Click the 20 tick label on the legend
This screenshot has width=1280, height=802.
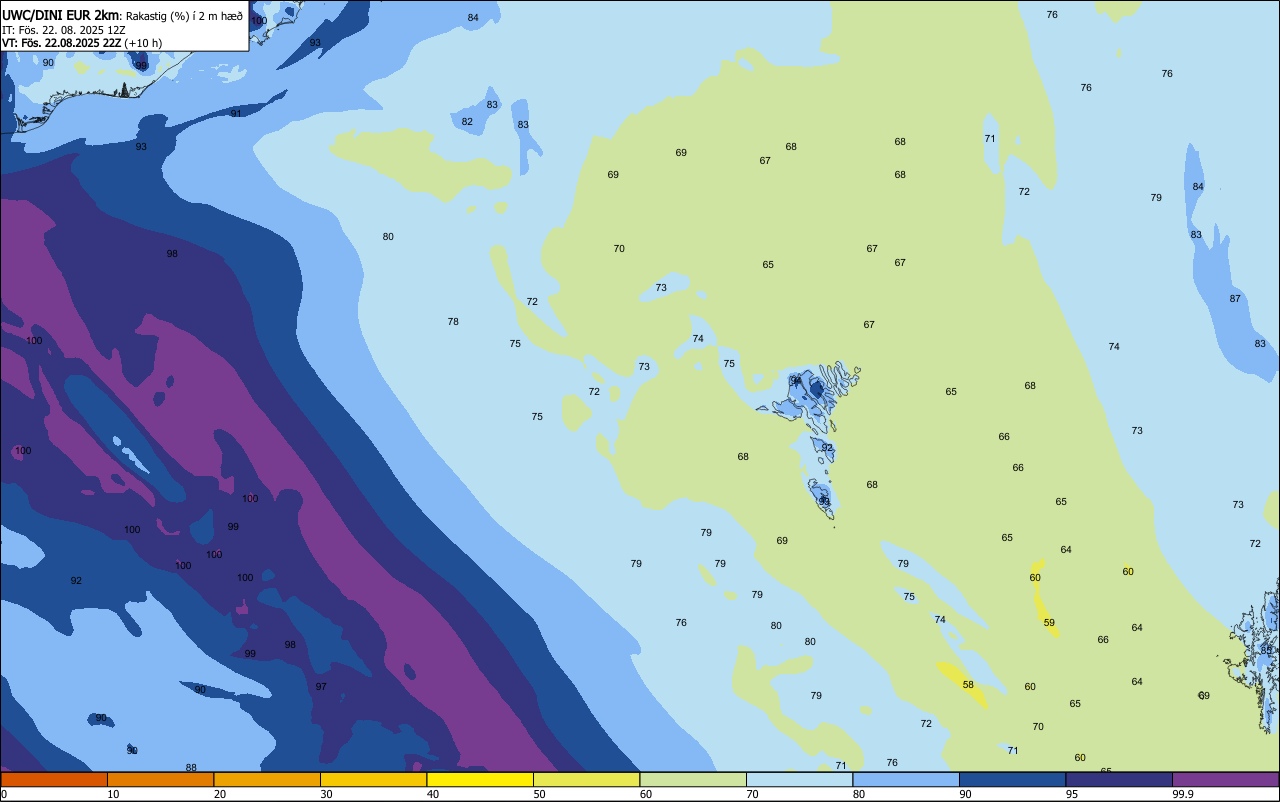pyautogui.click(x=220, y=794)
